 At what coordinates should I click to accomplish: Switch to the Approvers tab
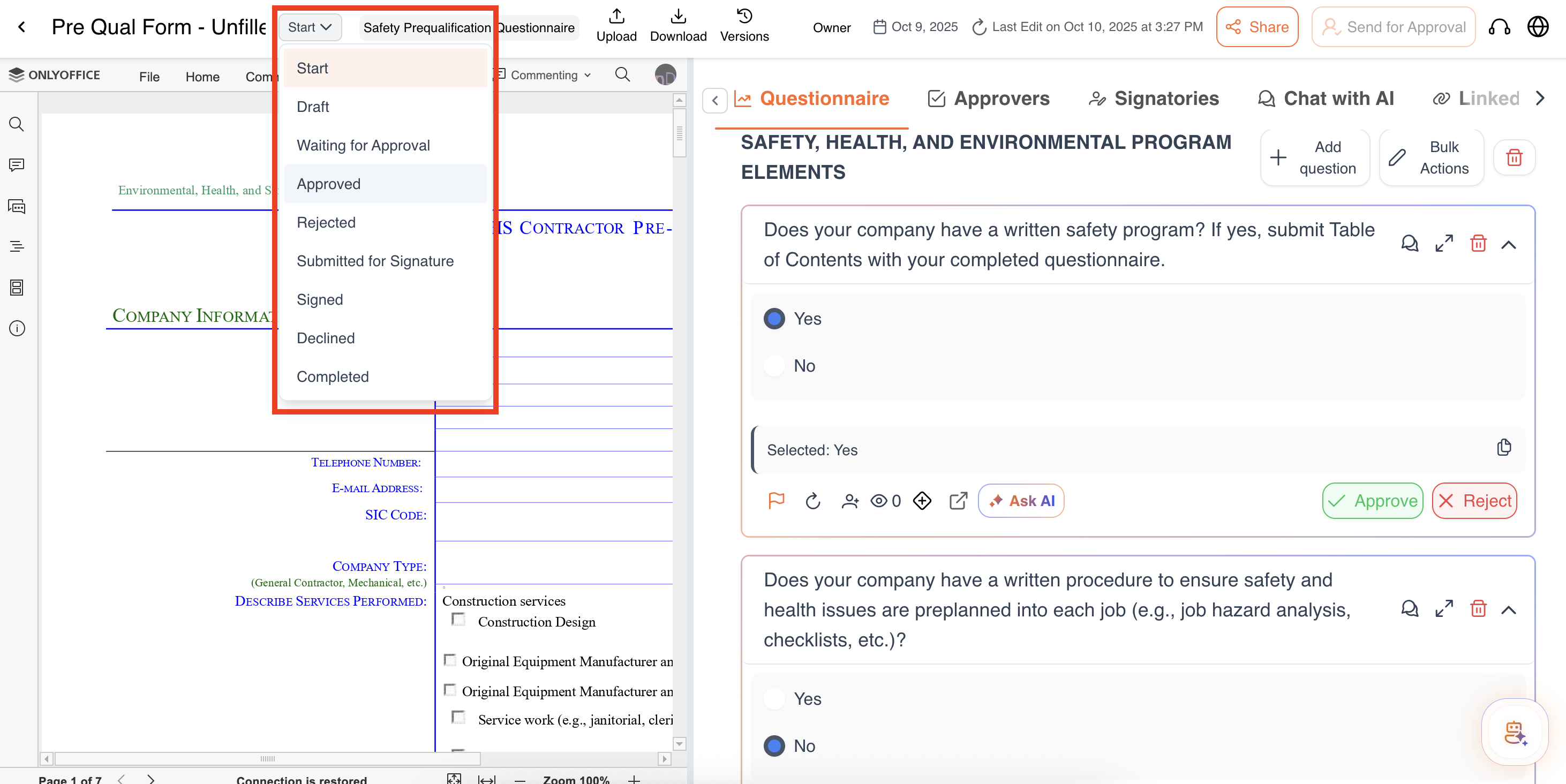point(989,99)
